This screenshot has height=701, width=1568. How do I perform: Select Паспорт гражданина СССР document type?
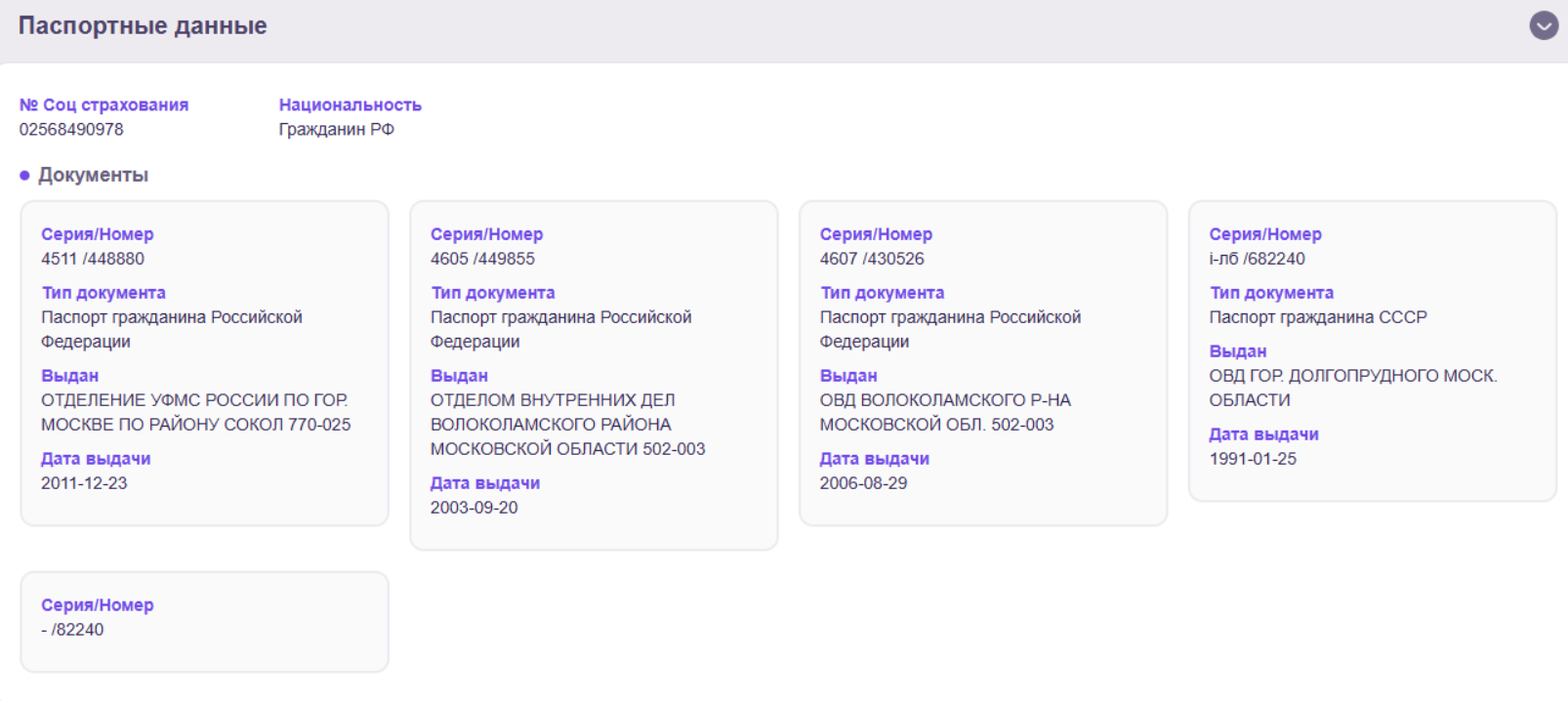pos(1317,317)
